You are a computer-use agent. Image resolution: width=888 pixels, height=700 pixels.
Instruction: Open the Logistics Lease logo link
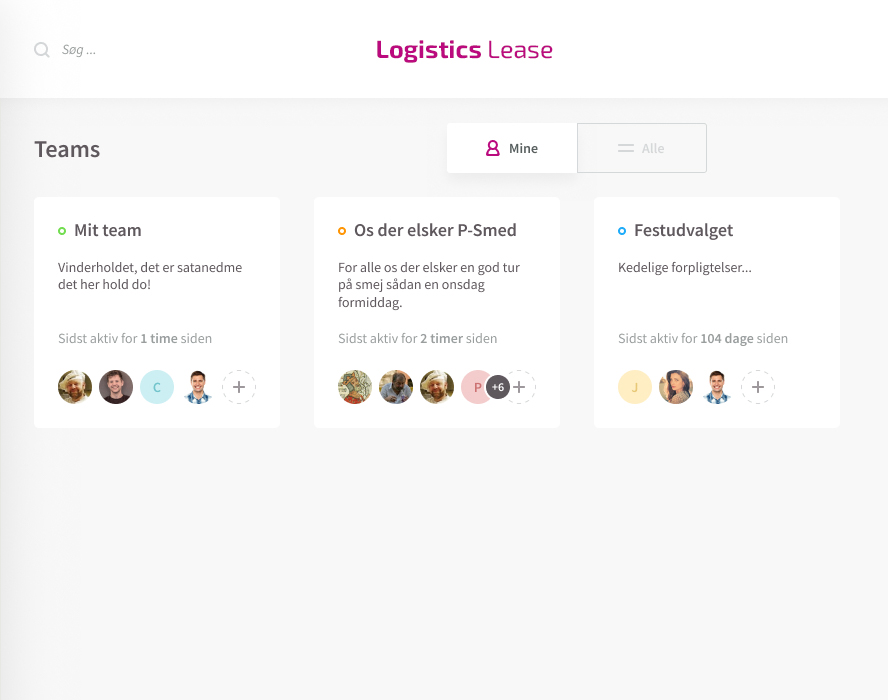[464, 50]
